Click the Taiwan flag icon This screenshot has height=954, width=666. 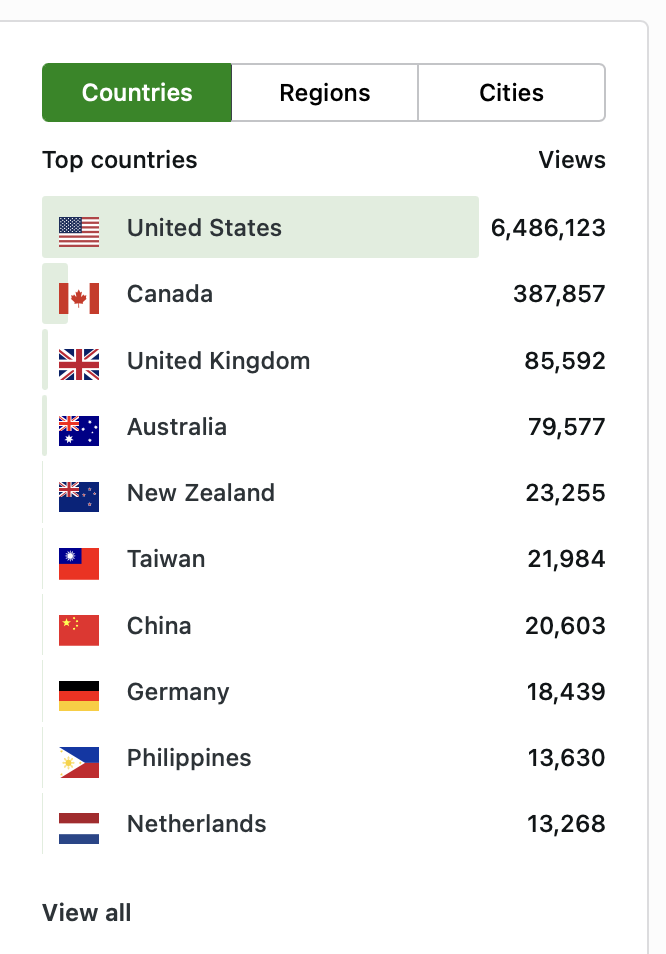click(x=79, y=563)
